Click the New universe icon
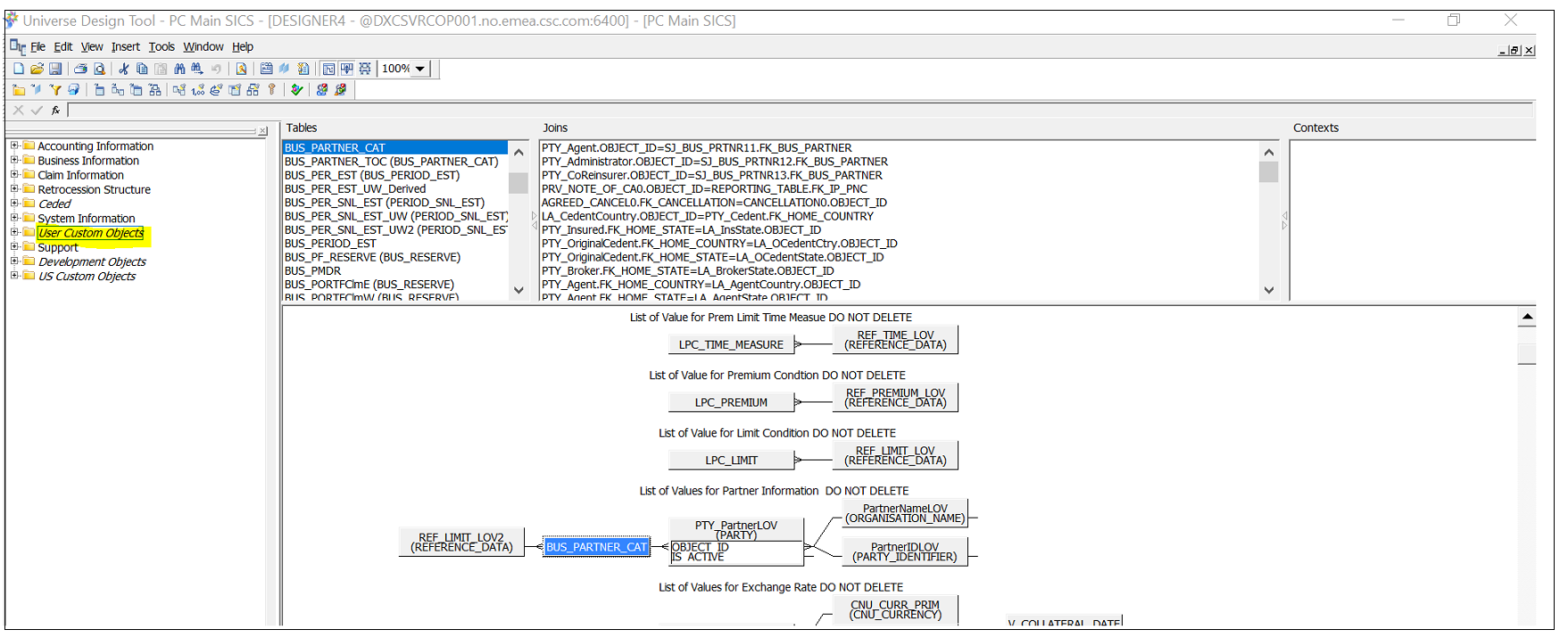The height and width of the screenshot is (638, 1568). pyautogui.click(x=19, y=69)
